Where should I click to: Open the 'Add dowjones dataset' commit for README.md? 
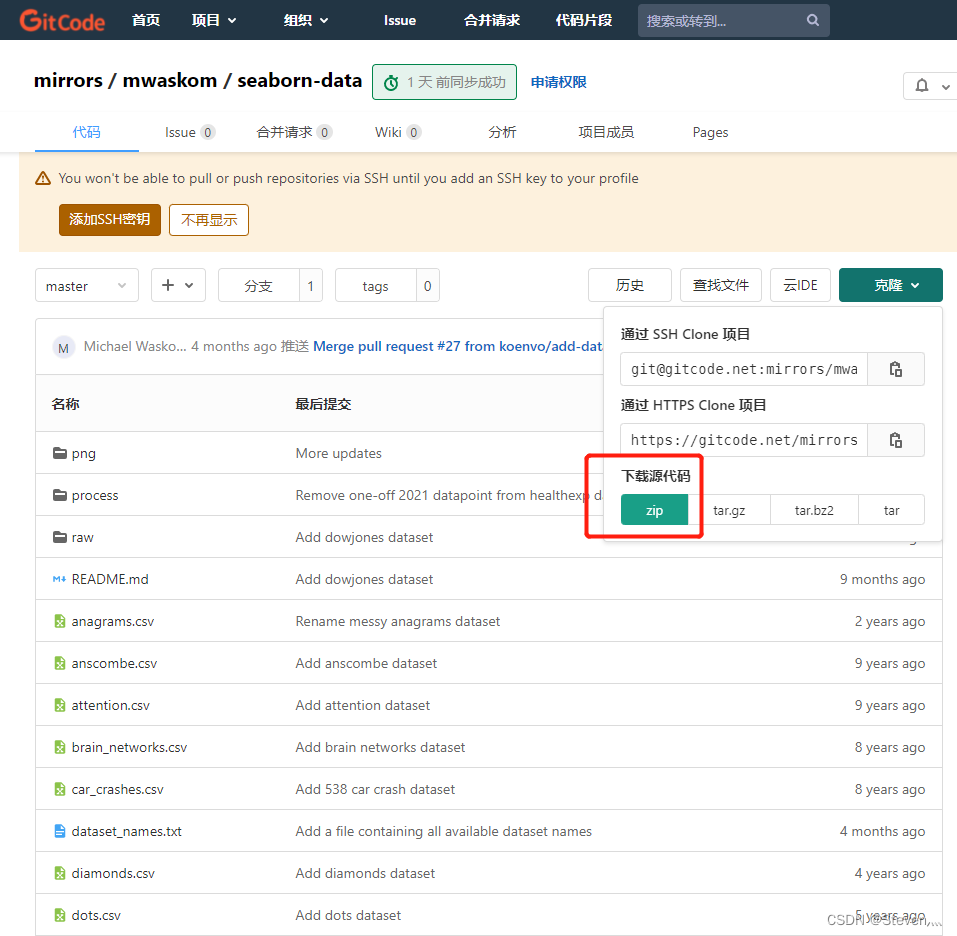click(364, 579)
